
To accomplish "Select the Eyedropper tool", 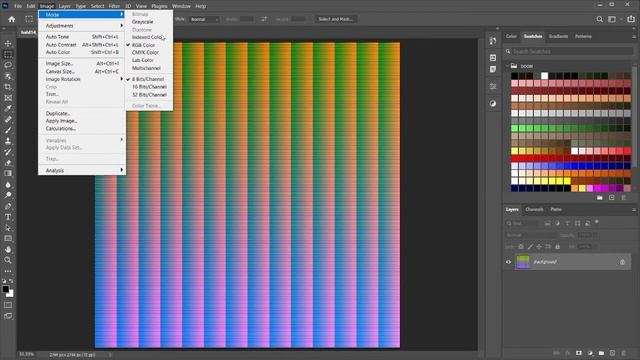I will tap(8, 109).
